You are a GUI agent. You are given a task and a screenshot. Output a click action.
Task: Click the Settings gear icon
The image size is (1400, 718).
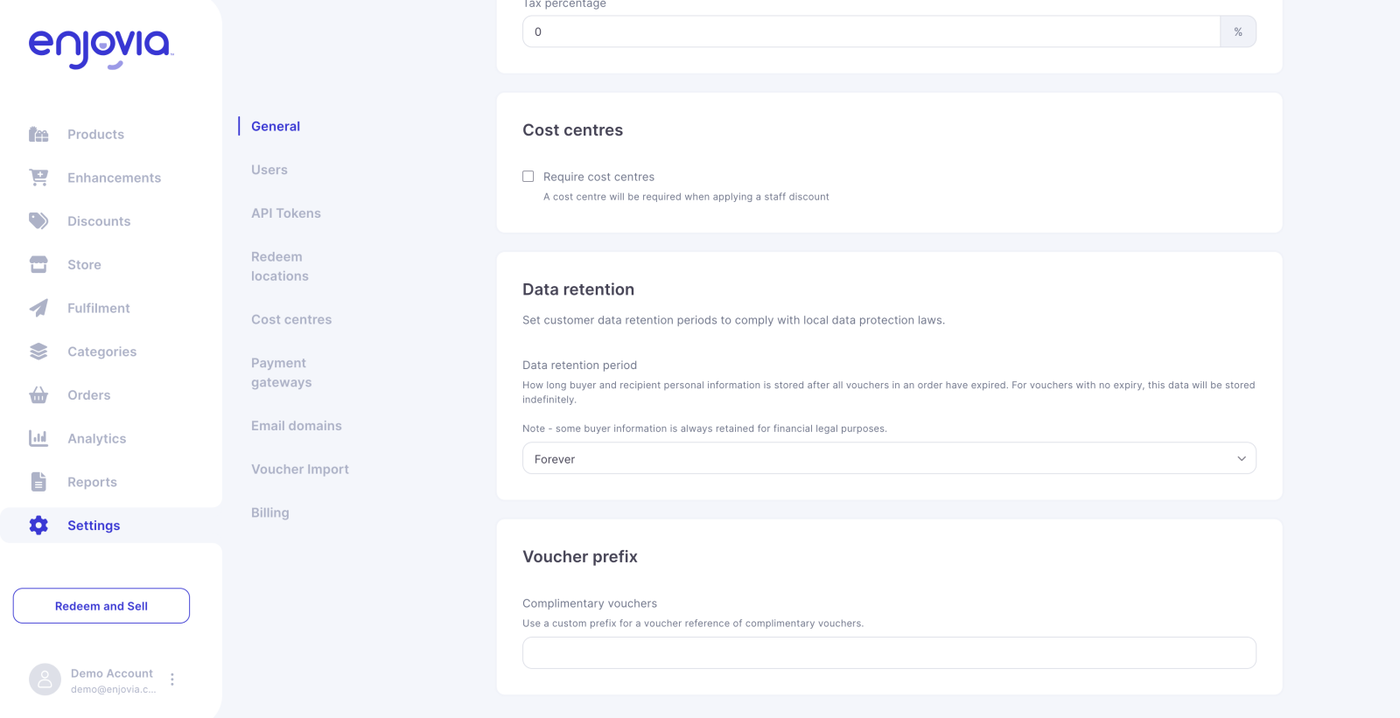point(39,525)
